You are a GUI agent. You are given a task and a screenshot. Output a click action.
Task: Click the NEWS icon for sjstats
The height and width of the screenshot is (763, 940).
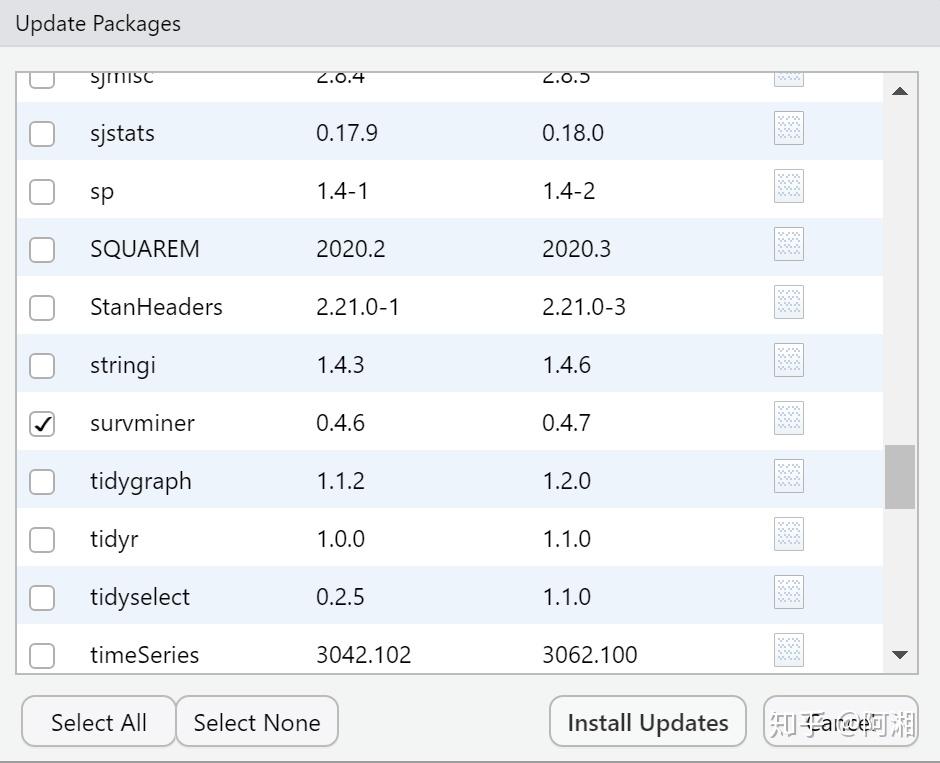click(x=788, y=129)
